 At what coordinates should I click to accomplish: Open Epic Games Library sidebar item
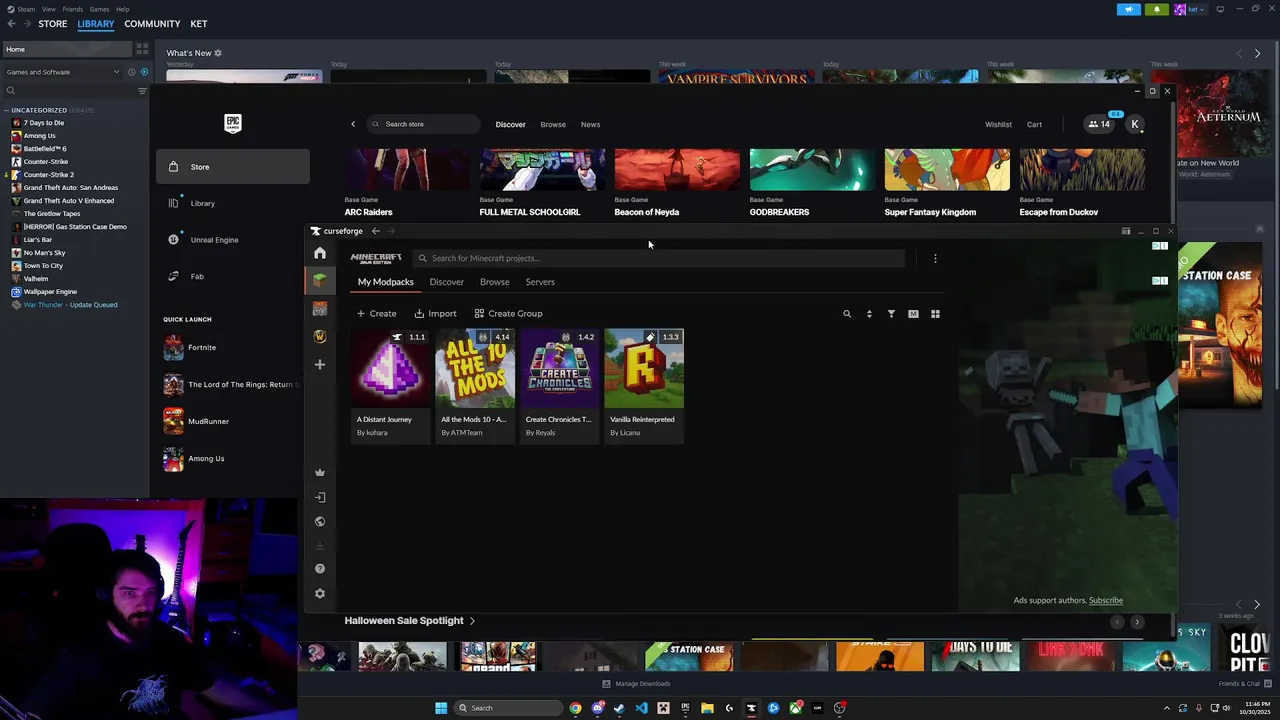pos(233,203)
